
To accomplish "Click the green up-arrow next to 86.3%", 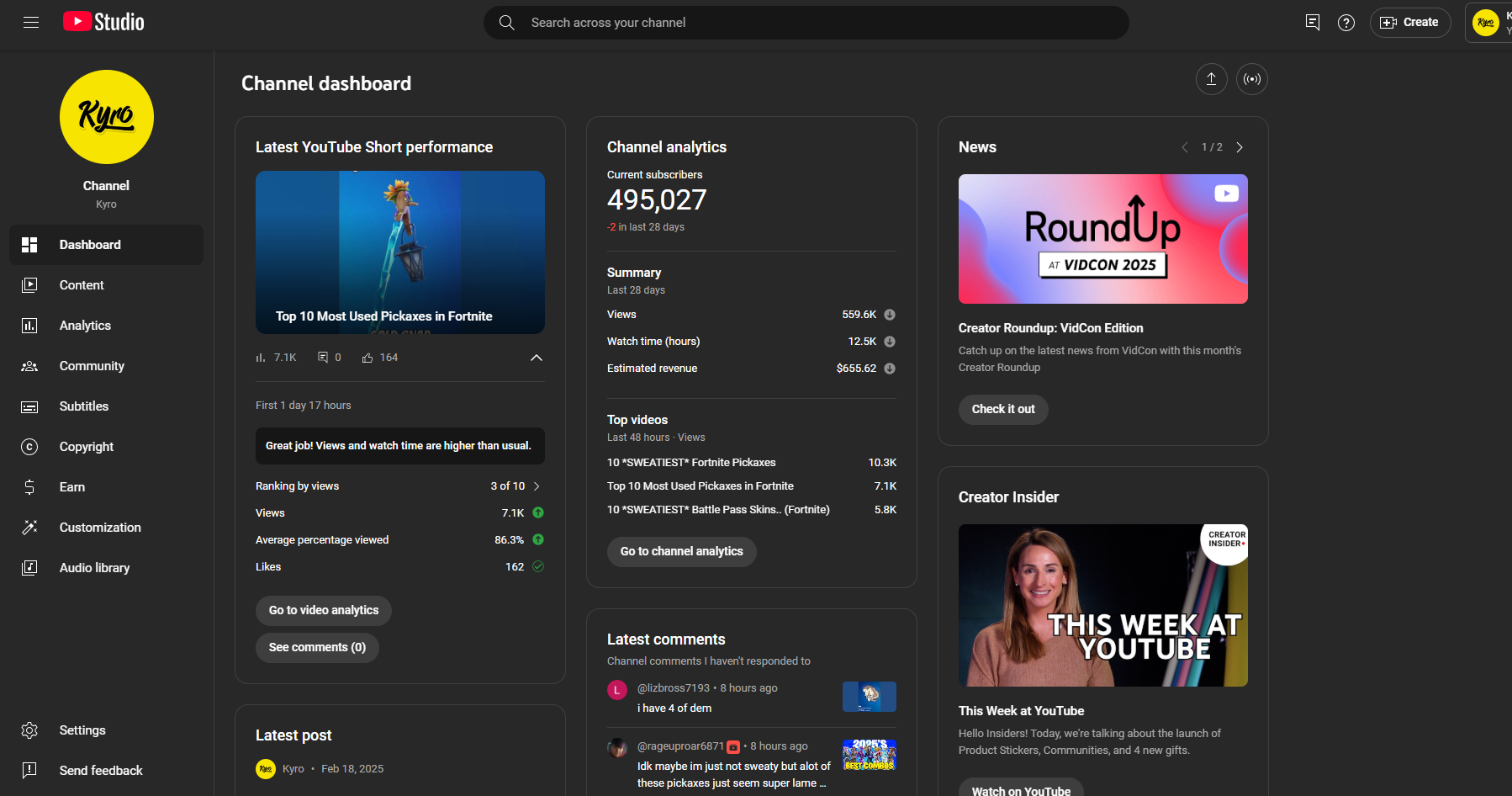I will pos(538,540).
